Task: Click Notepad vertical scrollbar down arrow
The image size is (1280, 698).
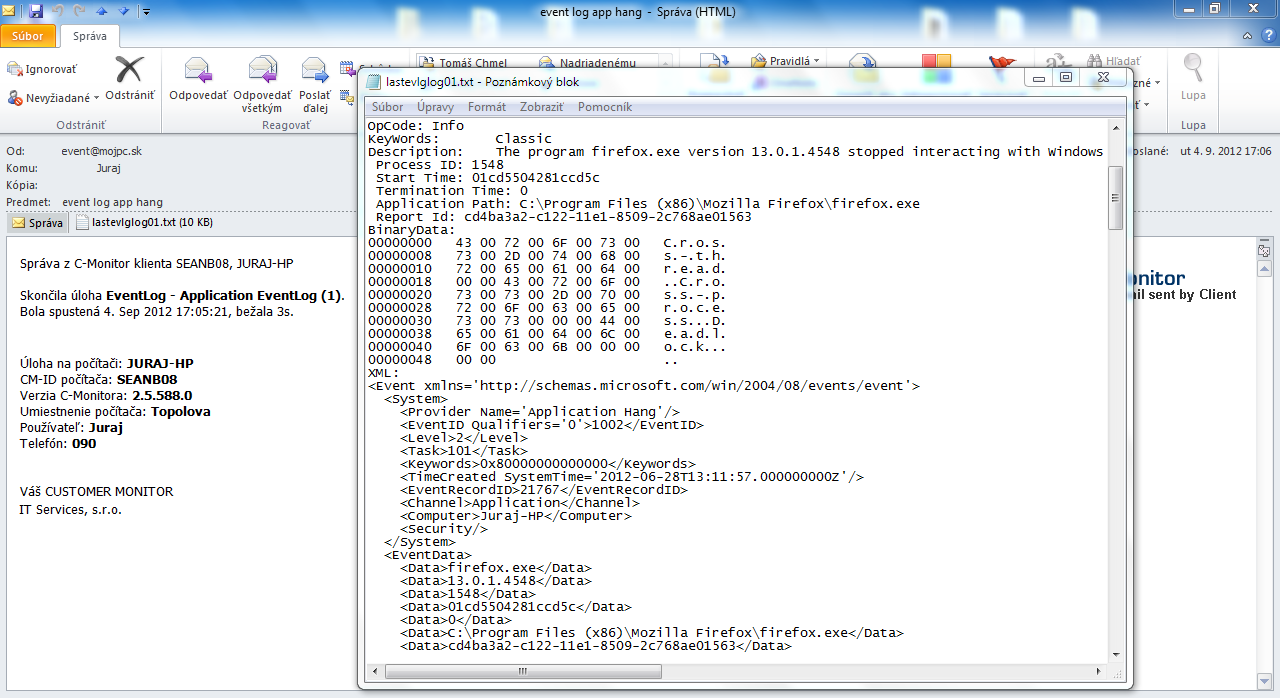Action: pos(1116,654)
